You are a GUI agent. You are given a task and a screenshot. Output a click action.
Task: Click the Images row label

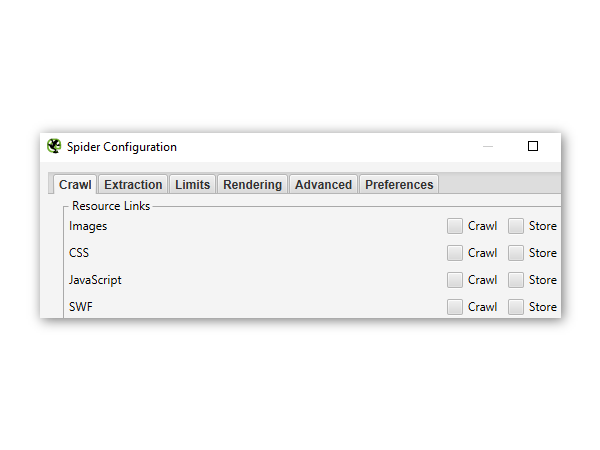[x=88, y=226]
